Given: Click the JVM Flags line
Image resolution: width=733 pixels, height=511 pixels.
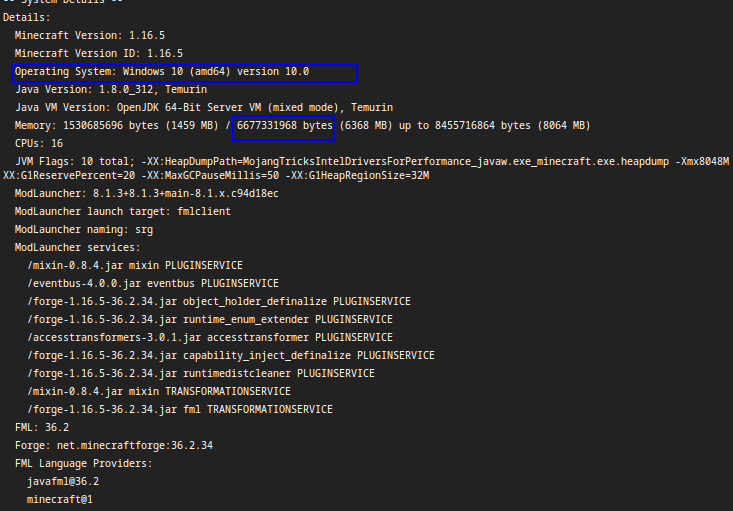Looking at the screenshot, I should 370,161.
